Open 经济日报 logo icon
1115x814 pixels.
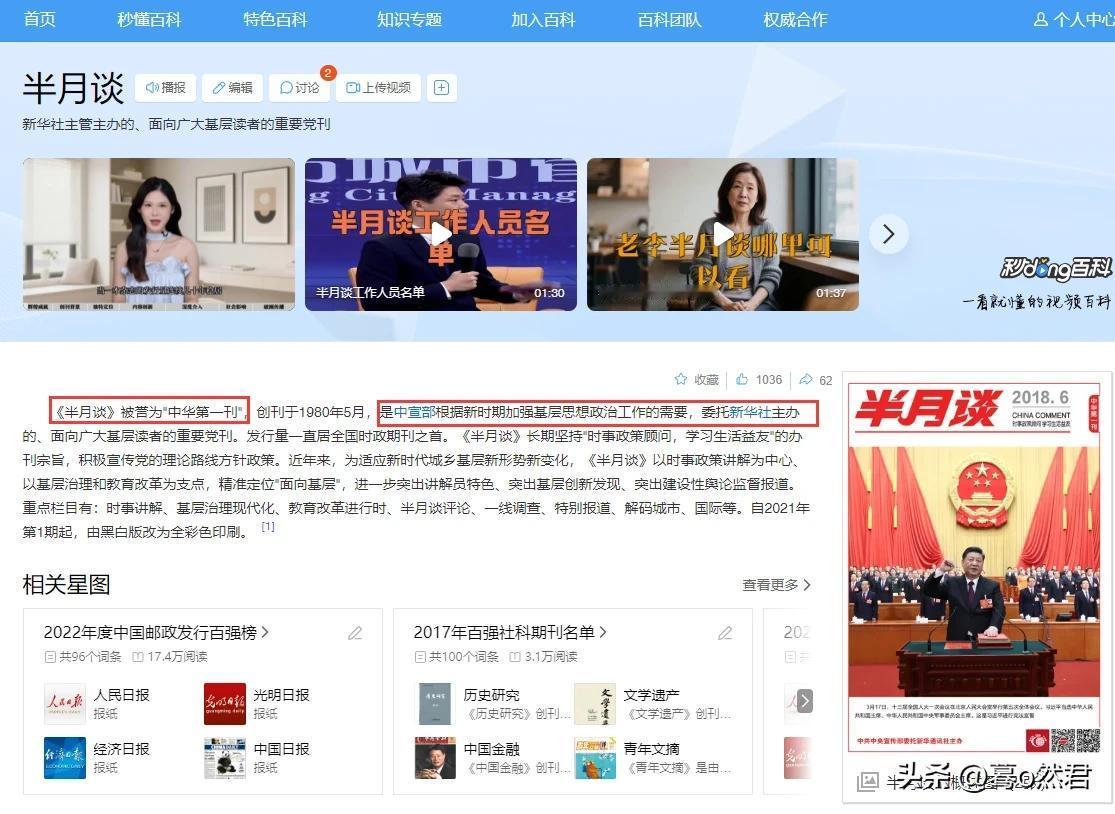(x=65, y=758)
